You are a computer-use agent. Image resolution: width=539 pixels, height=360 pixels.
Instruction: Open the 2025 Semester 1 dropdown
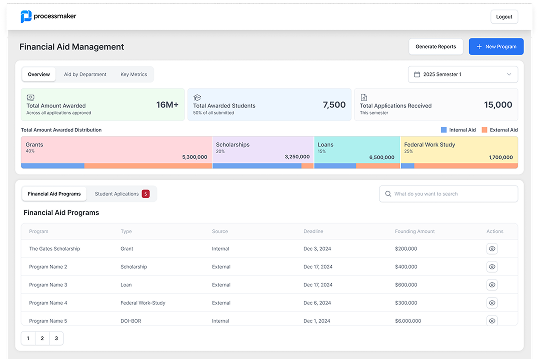463,74
